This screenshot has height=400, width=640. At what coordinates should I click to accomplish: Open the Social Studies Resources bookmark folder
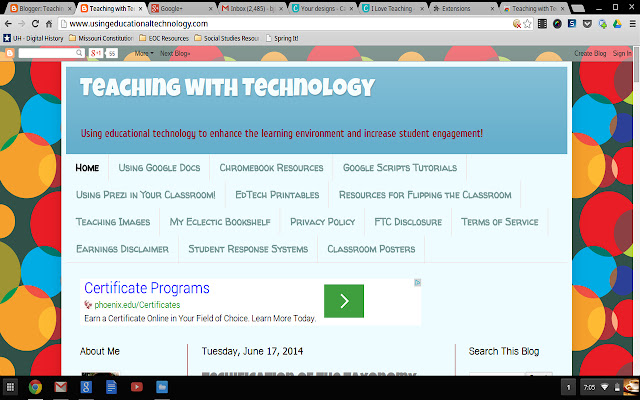(227, 38)
